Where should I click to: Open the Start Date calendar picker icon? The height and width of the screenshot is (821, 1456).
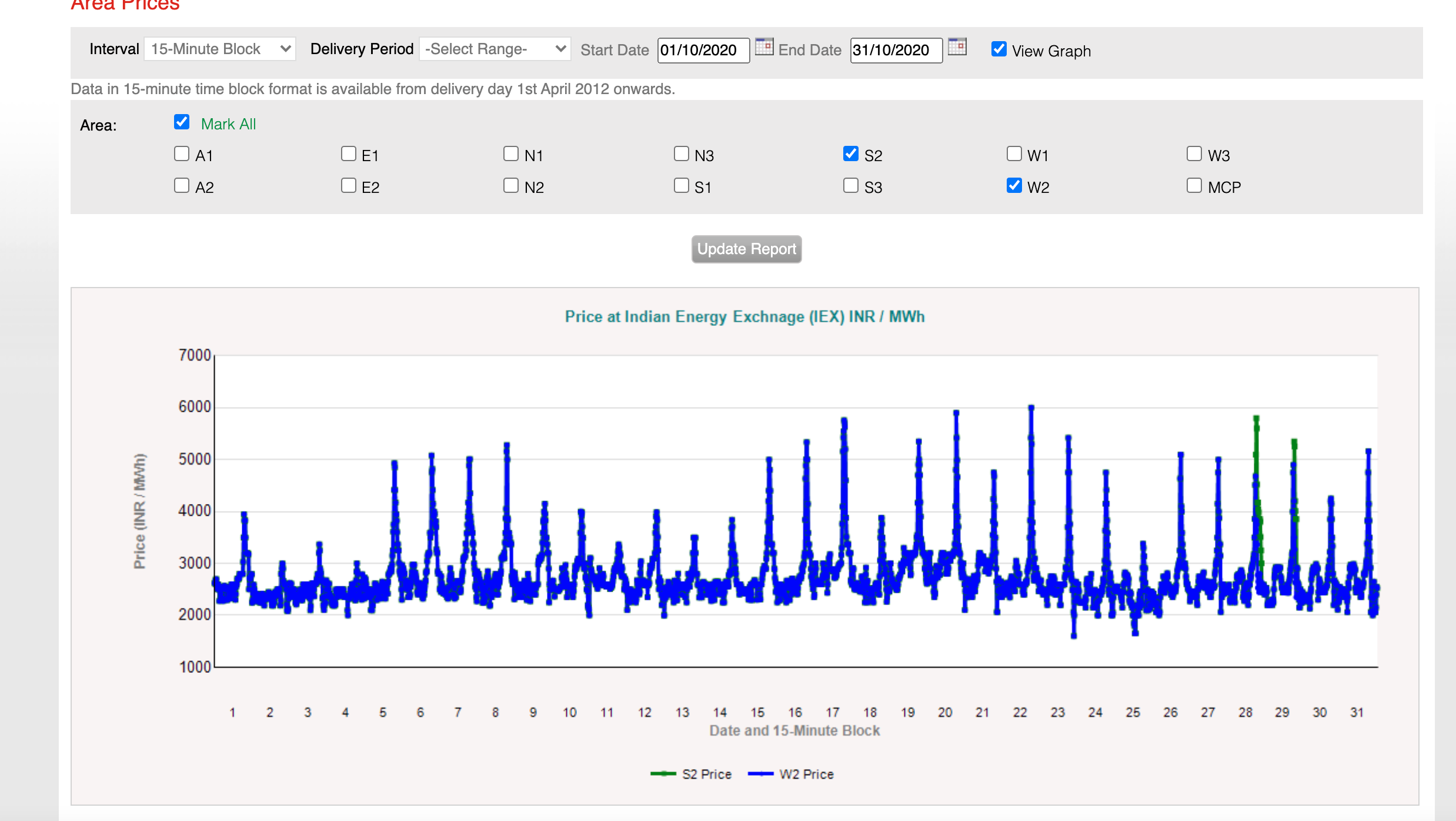[x=764, y=46]
